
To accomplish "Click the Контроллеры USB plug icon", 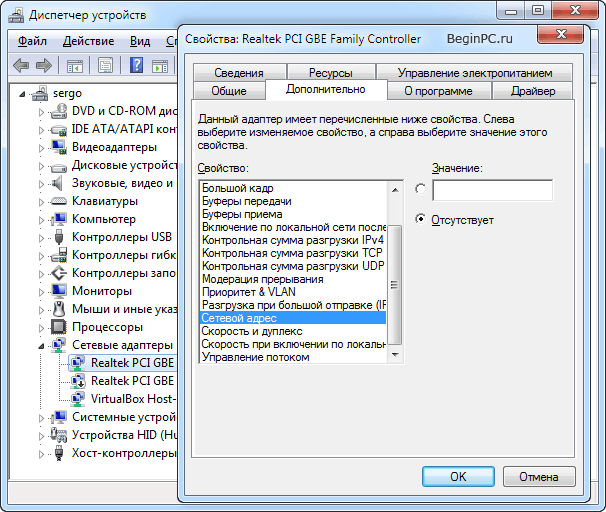I will [59, 237].
